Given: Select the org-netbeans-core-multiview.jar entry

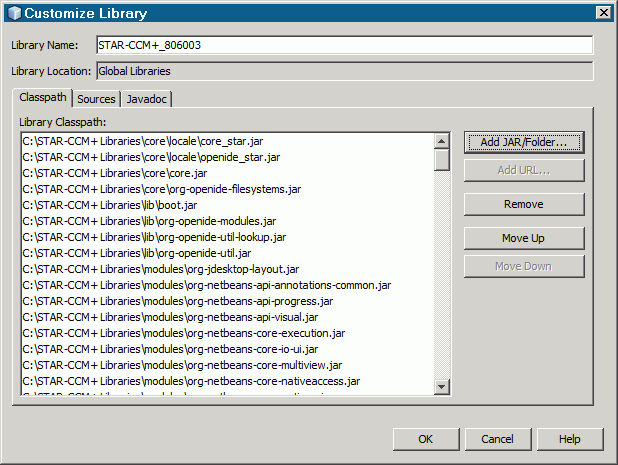Looking at the screenshot, I should [x=228, y=365].
